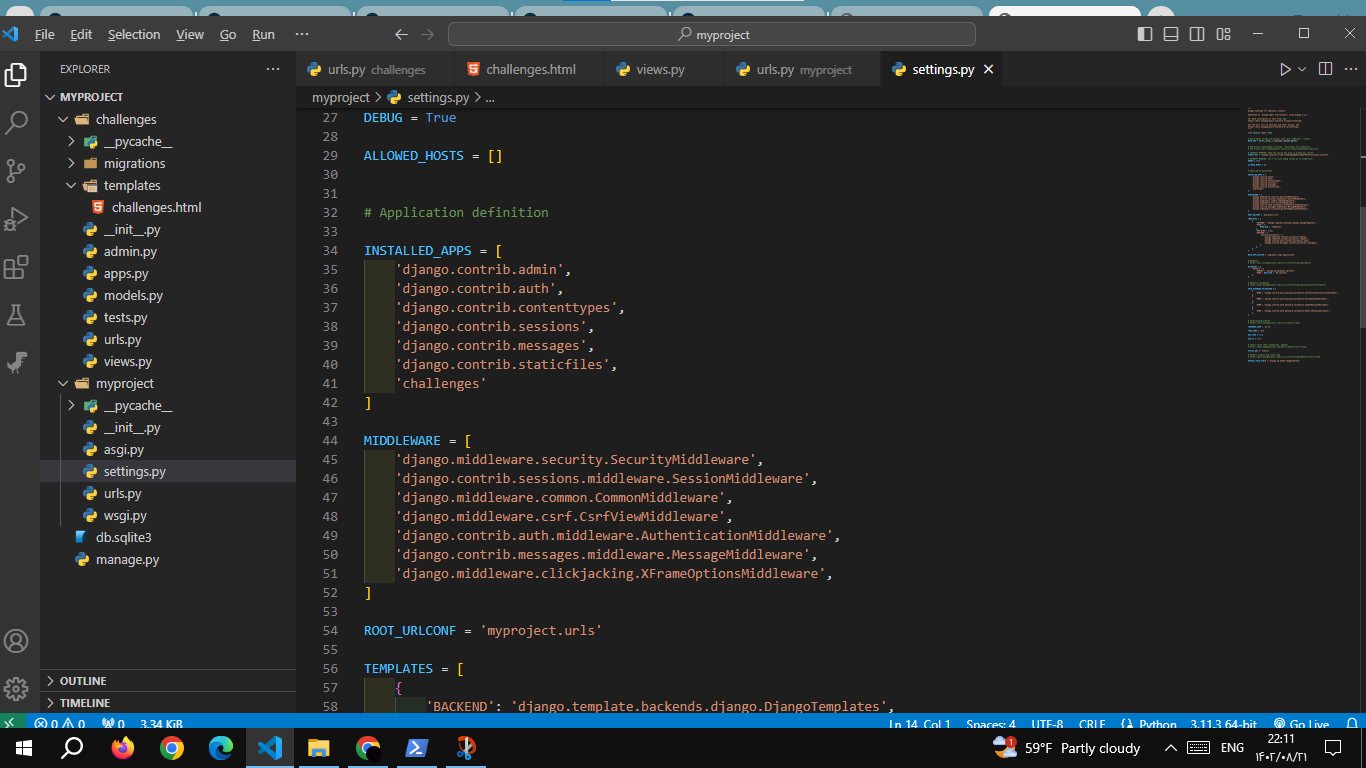
Task: Open the Search view in activity bar
Action: coord(17,123)
